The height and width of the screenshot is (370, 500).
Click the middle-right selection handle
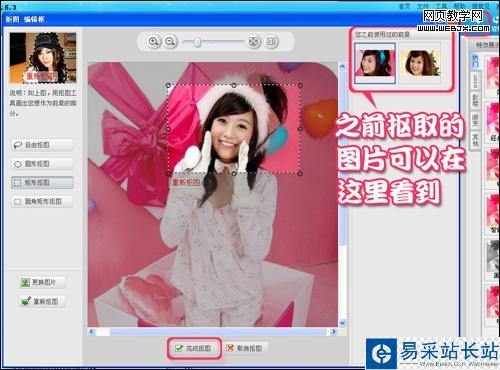coord(300,129)
